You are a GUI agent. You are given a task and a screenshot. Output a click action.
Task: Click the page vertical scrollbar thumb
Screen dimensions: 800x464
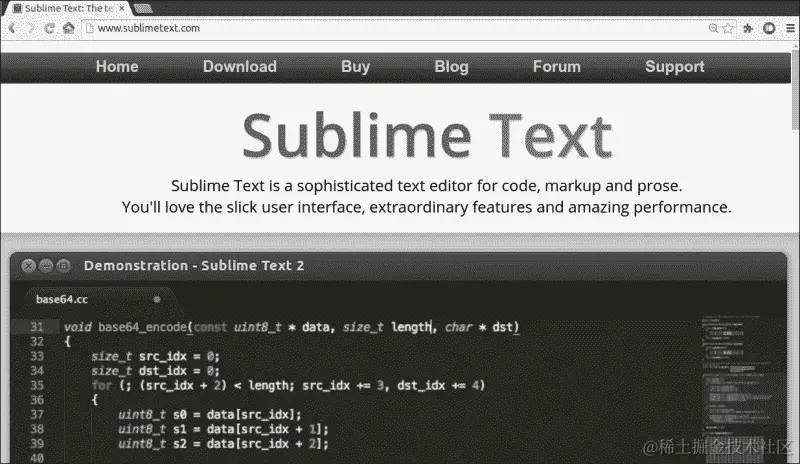[x=795, y=89]
